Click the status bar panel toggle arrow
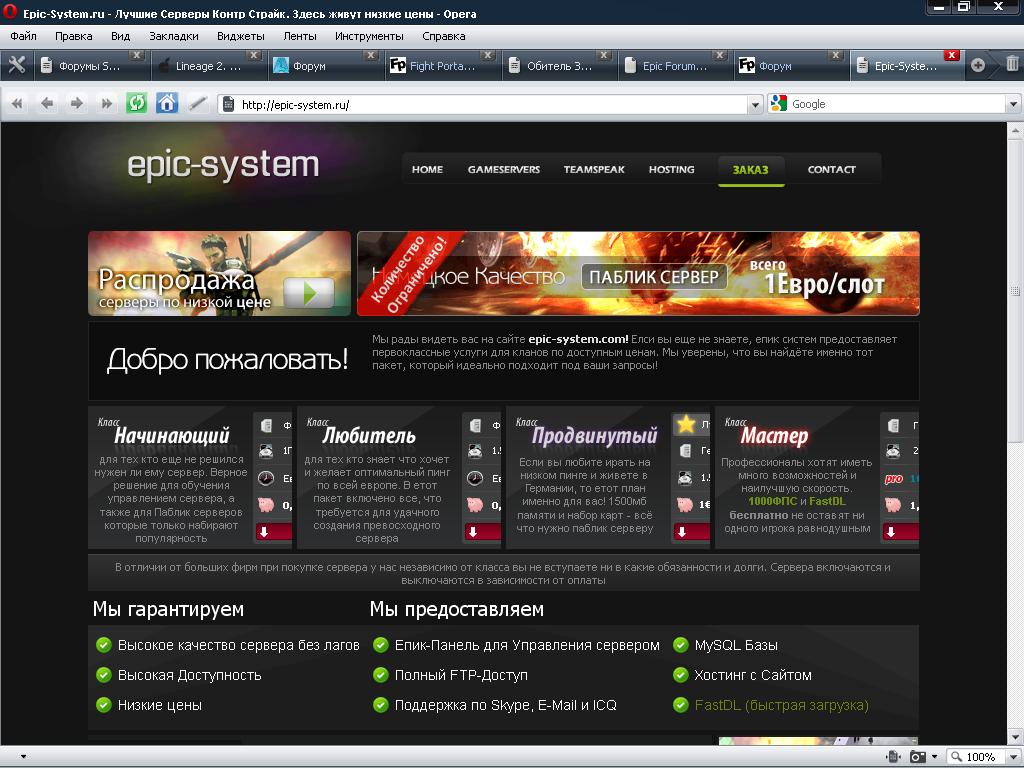1024x768 pixels. click(24, 757)
